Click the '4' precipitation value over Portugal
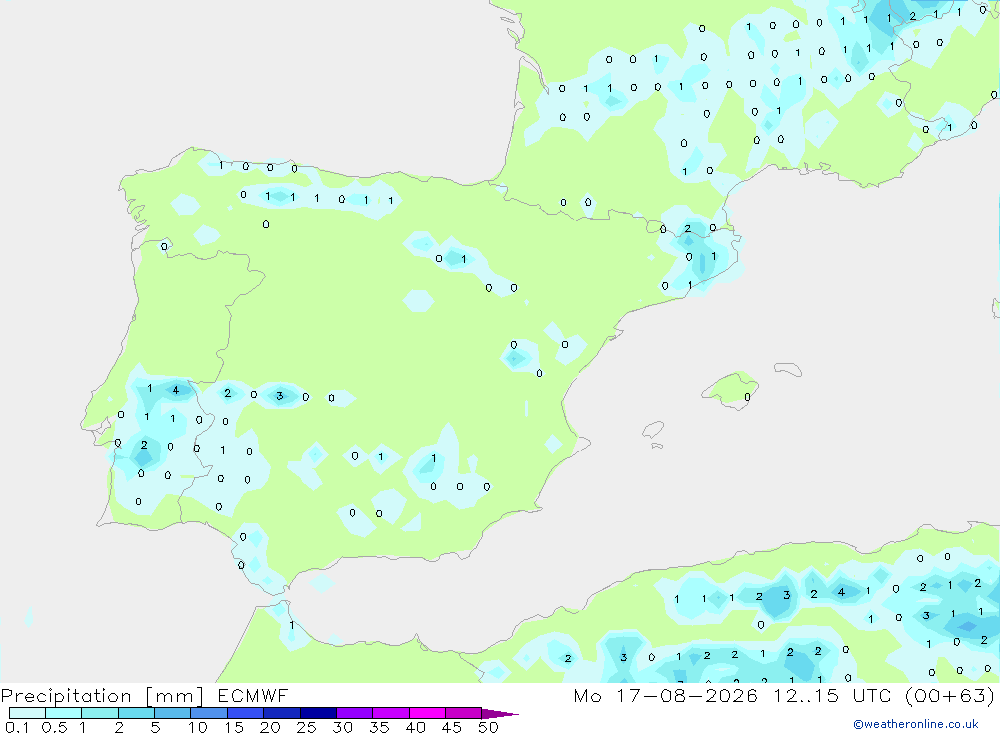The width and height of the screenshot is (1000, 733). (175, 390)
